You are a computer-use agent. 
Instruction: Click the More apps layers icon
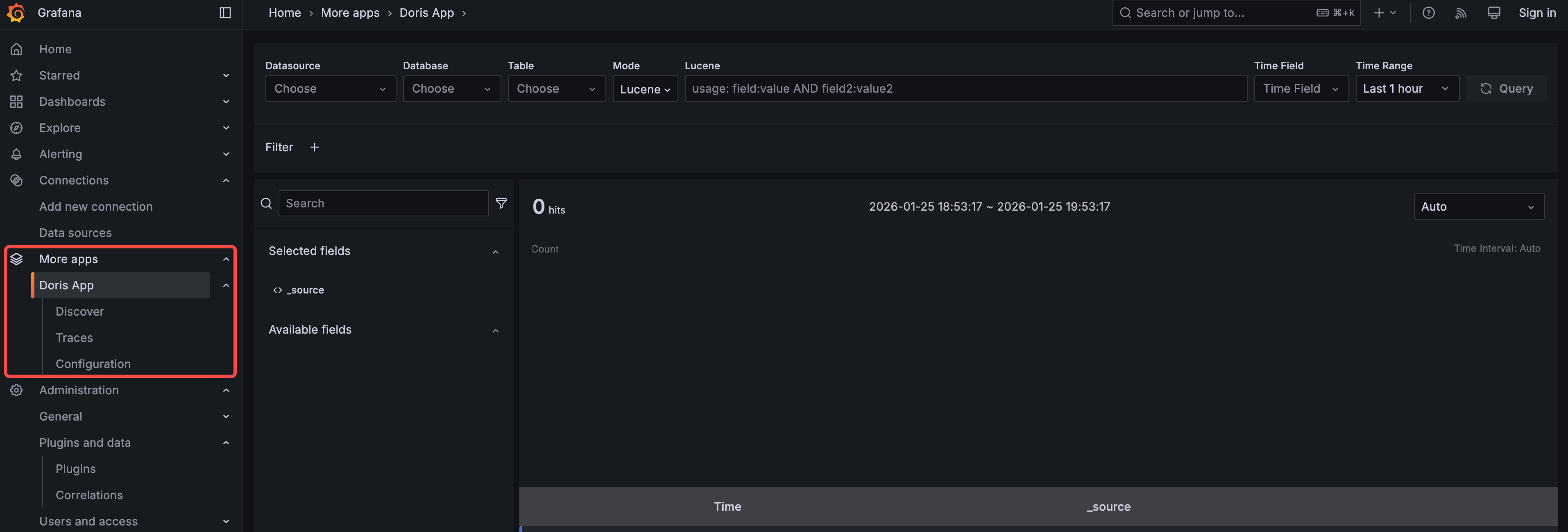(16, 259)
